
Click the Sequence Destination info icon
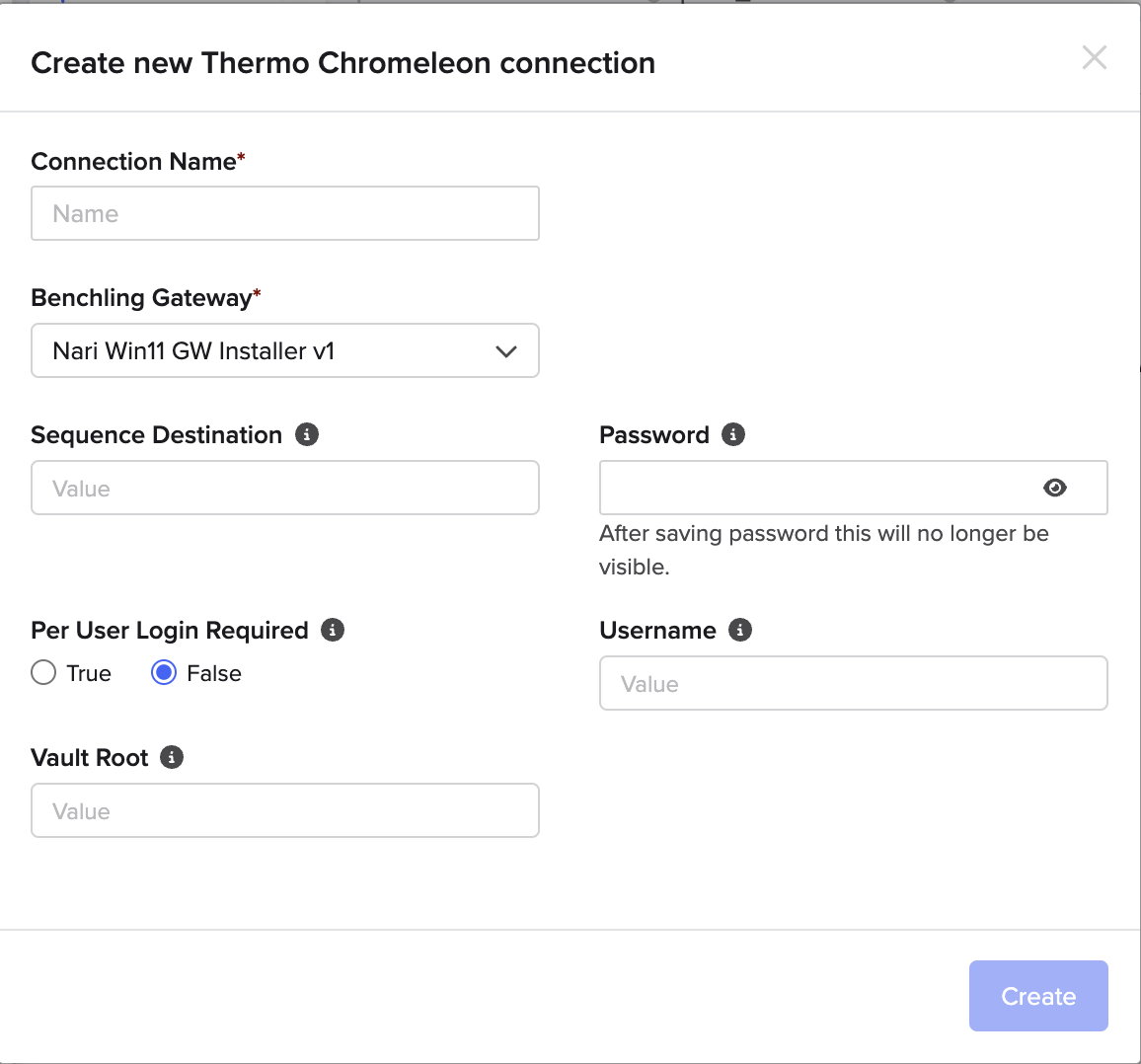[306, 434]
